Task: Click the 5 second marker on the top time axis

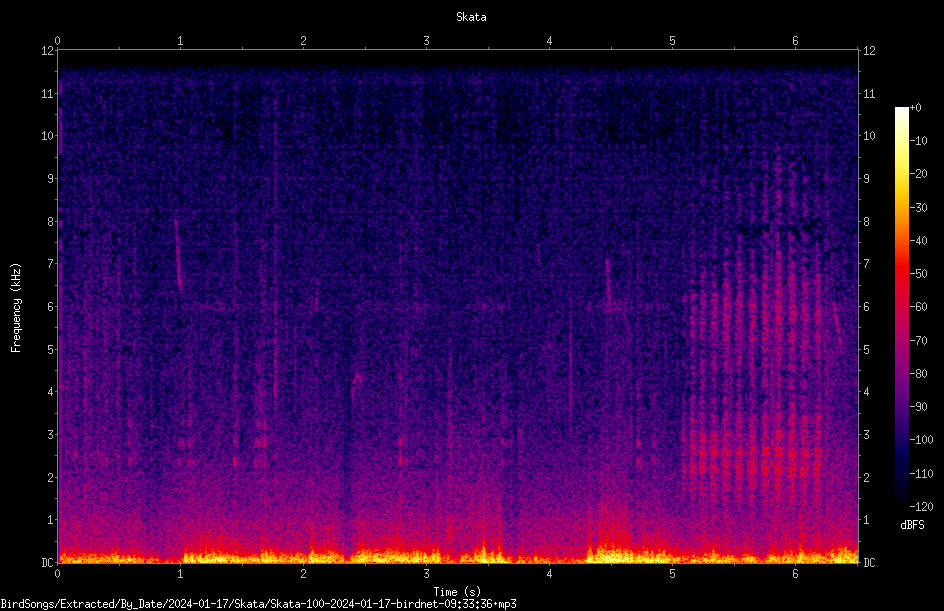Action: (672, 41)
